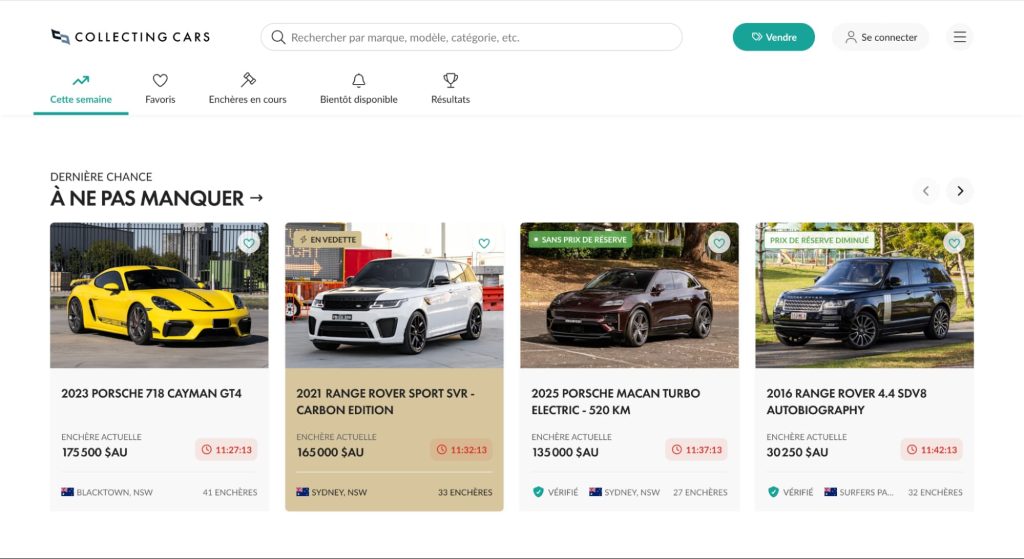This screenshot has width=1024, height=559.
Task: Toggle heart on 2016 Range Rover Autobiography
Action: coord(954,243)
